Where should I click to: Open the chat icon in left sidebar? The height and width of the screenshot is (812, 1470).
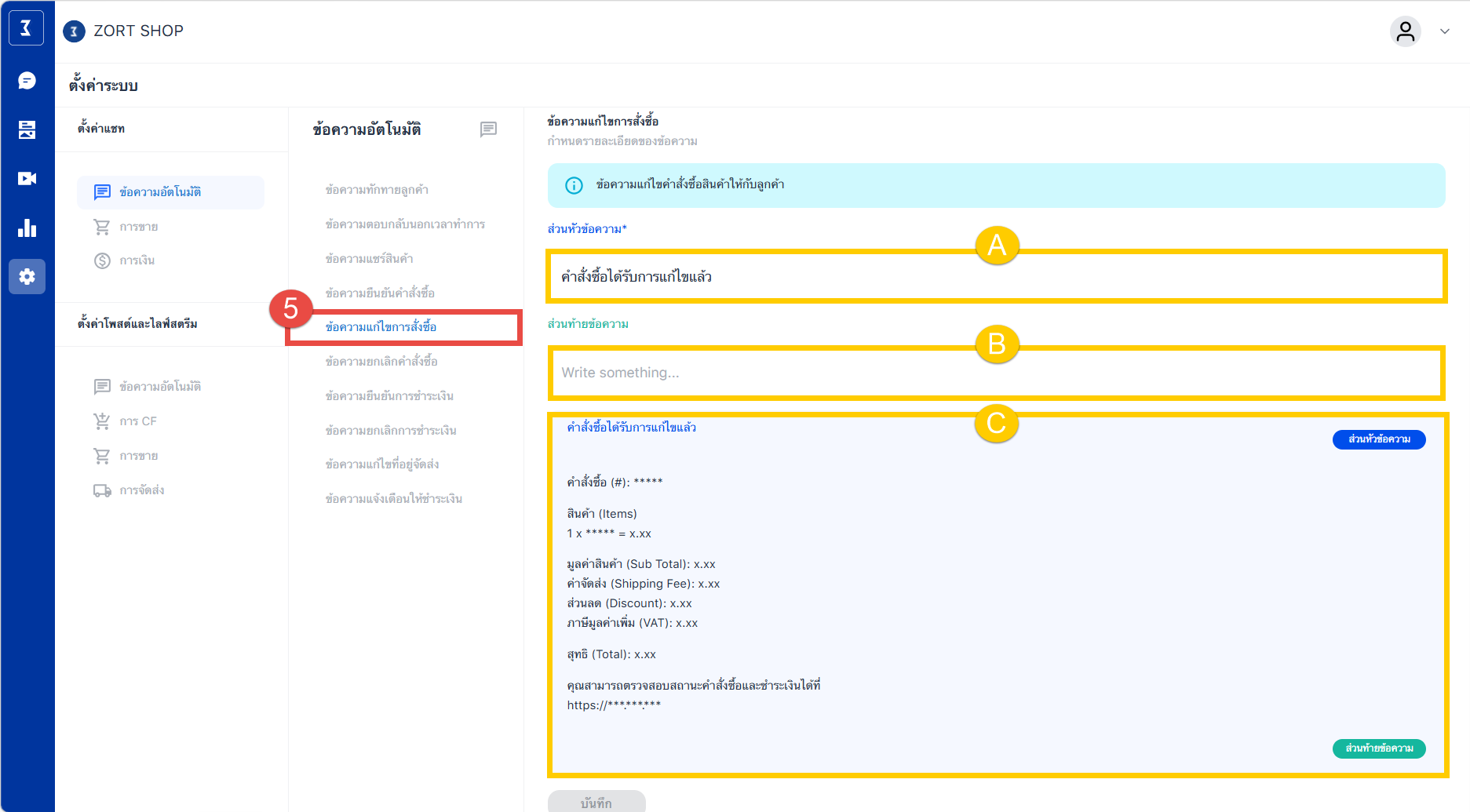click(x=27, y=81)
